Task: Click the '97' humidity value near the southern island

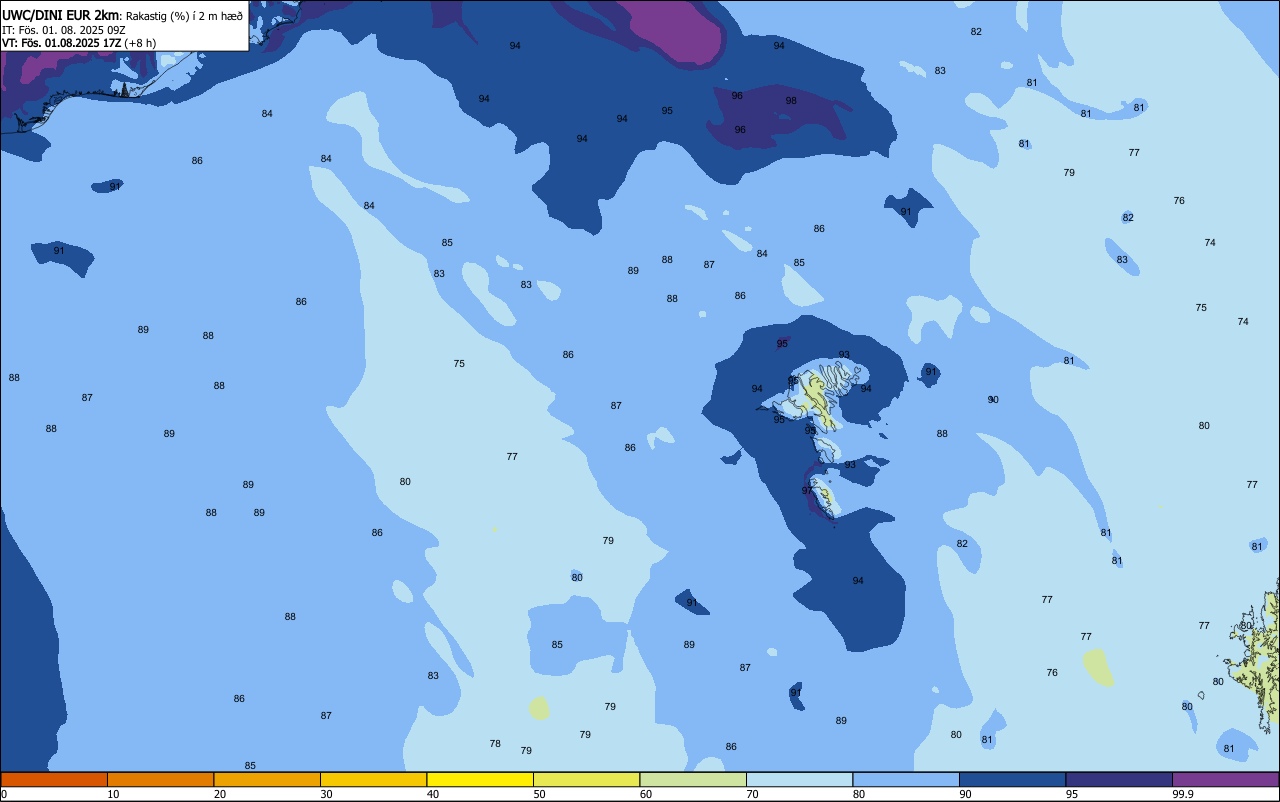Action: [807, 491]
